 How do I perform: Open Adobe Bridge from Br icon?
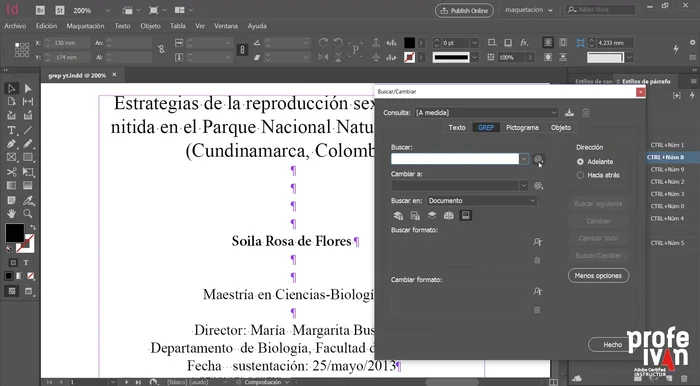[40, 10]
